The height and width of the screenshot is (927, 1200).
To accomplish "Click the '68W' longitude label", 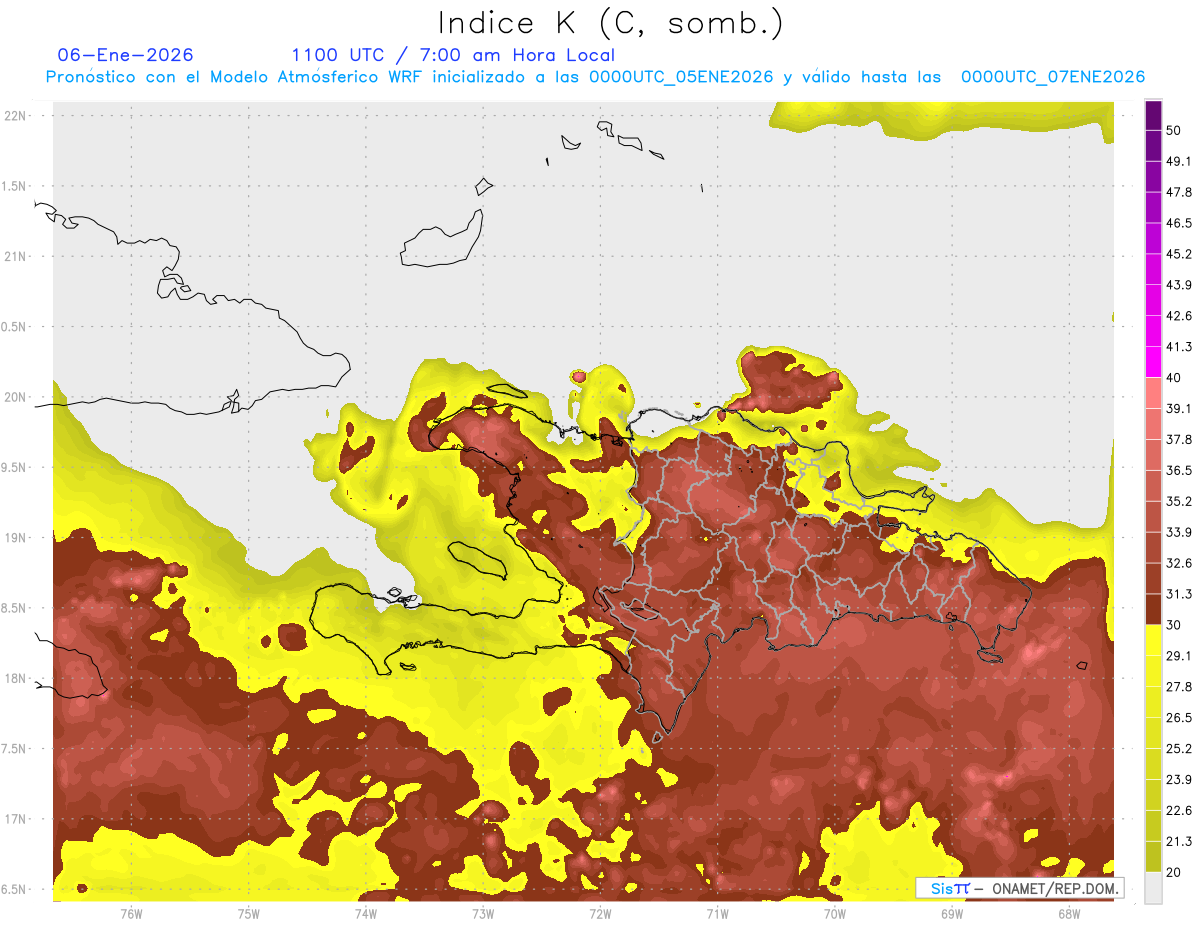I will coord(1069,914).
